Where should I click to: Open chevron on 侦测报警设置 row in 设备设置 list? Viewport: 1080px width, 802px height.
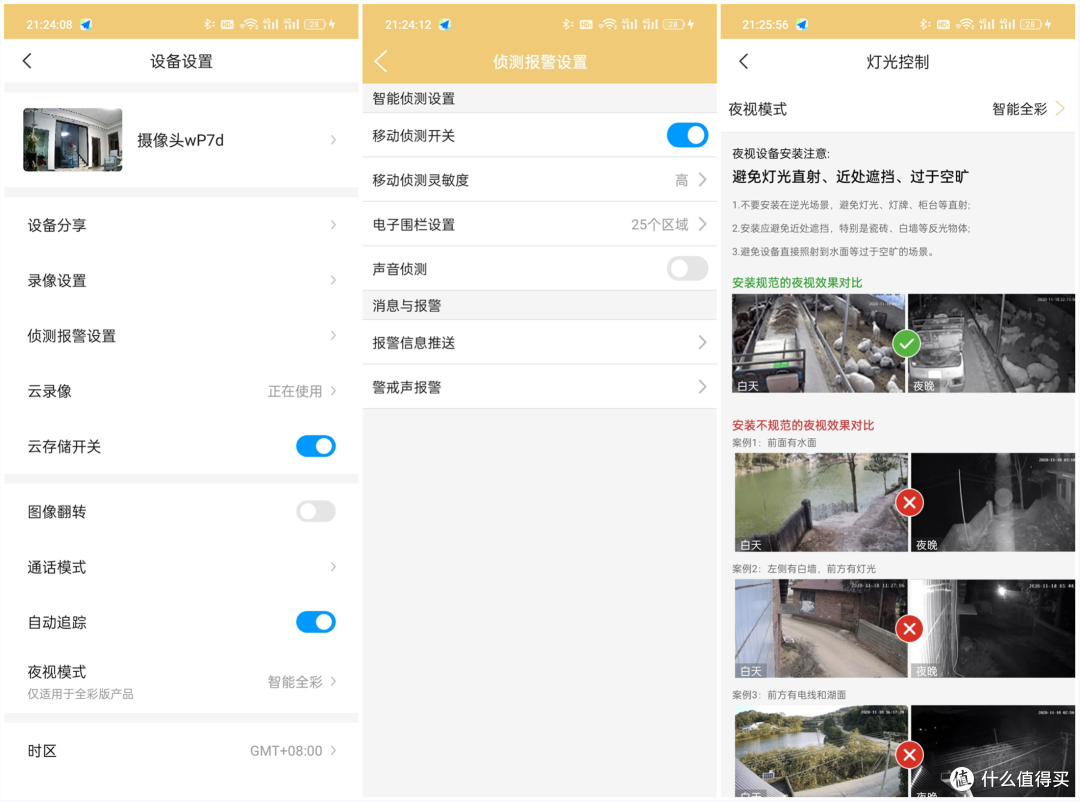click(x=333, y=336)
